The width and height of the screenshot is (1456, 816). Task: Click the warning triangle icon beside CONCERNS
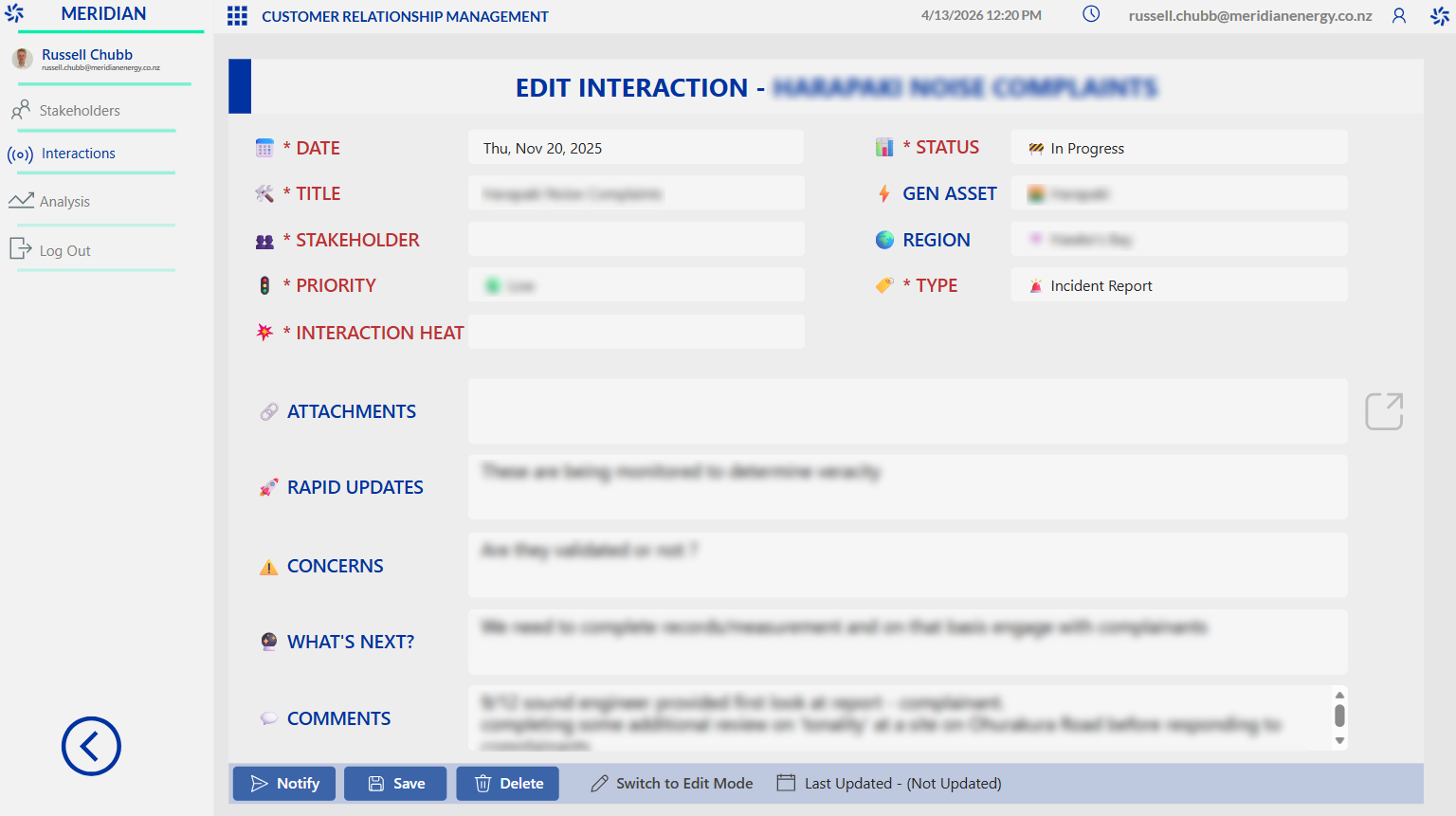tap(269, 567)
